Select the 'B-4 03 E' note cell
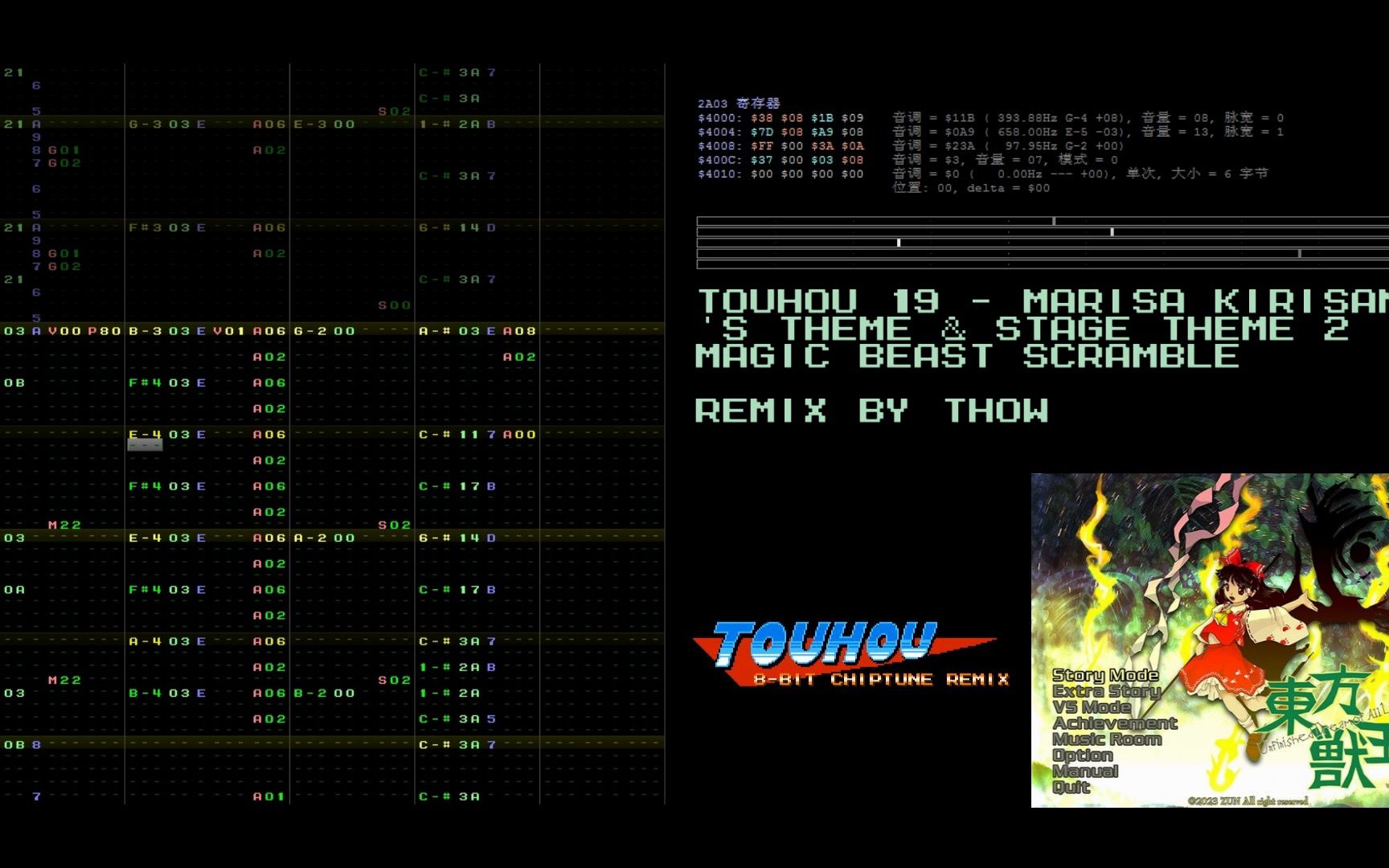Screen dimensions: 1389x868 pyautogui.click(x=167, y=693)
